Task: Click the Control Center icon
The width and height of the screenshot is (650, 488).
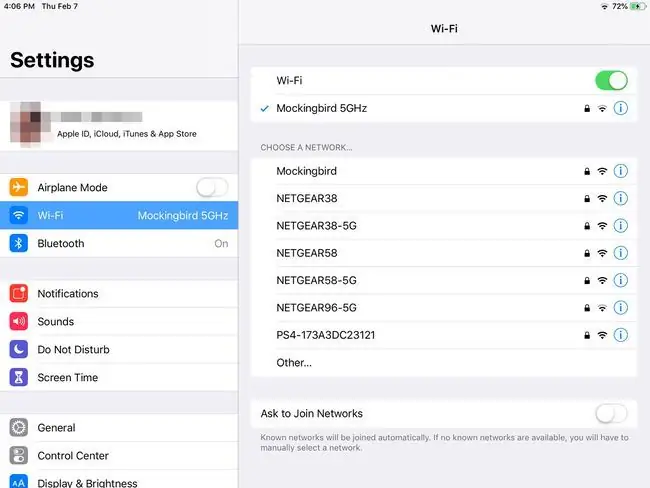Action: click(19, 456)
